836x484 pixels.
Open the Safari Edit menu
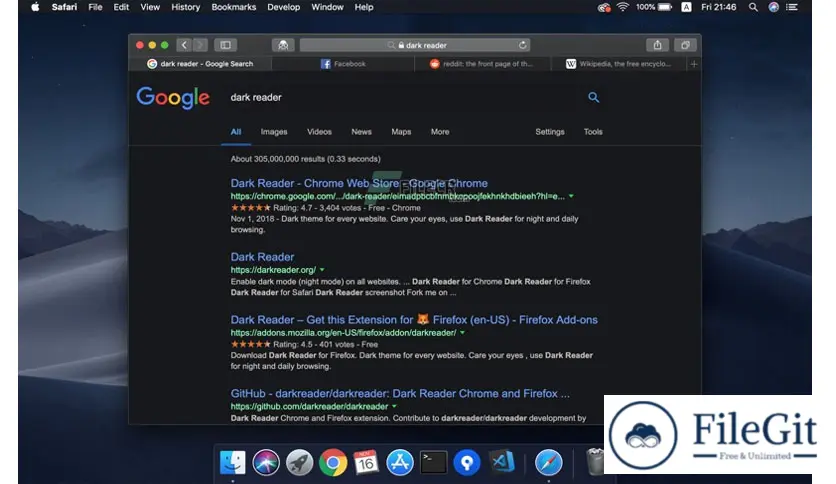click(x=121, y=7)
